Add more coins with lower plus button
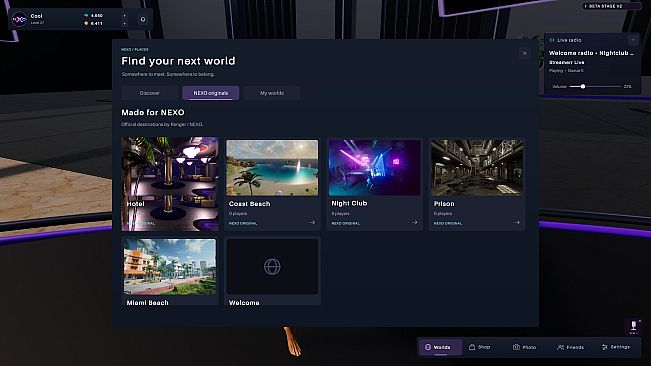The width and height of the screenshot is (651, 366). pyautogui.click(x=125, y=24)
